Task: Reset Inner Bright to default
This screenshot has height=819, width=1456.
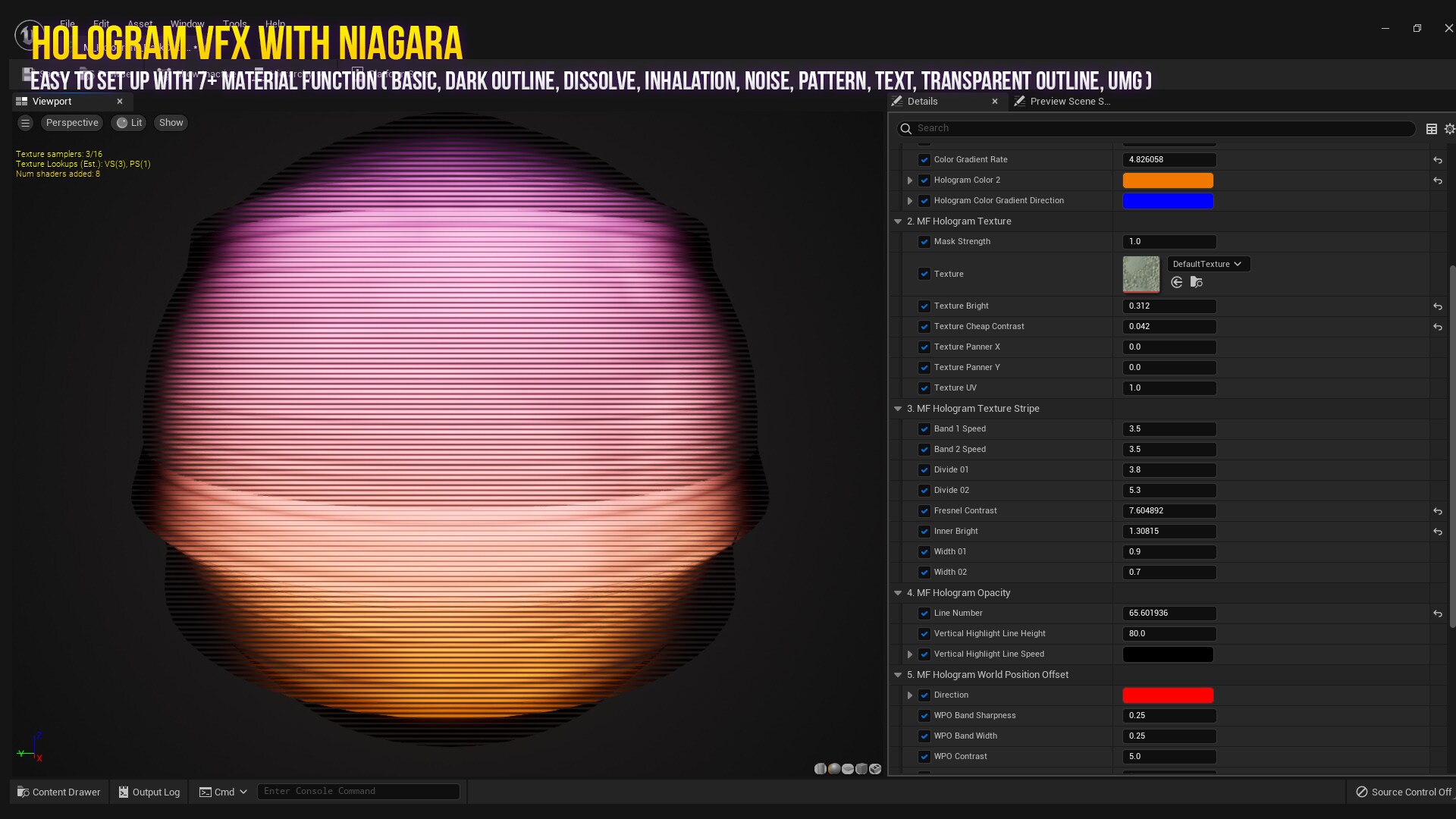Action: point(1437,532)
